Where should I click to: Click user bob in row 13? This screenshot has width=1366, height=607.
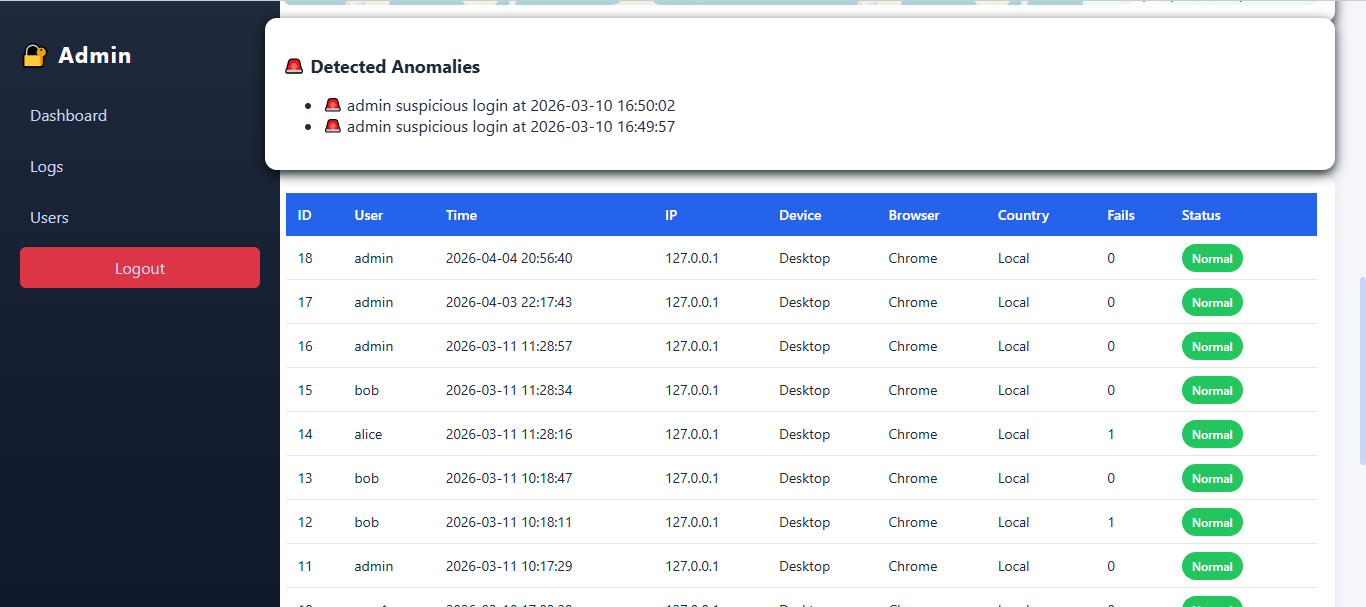366,478
